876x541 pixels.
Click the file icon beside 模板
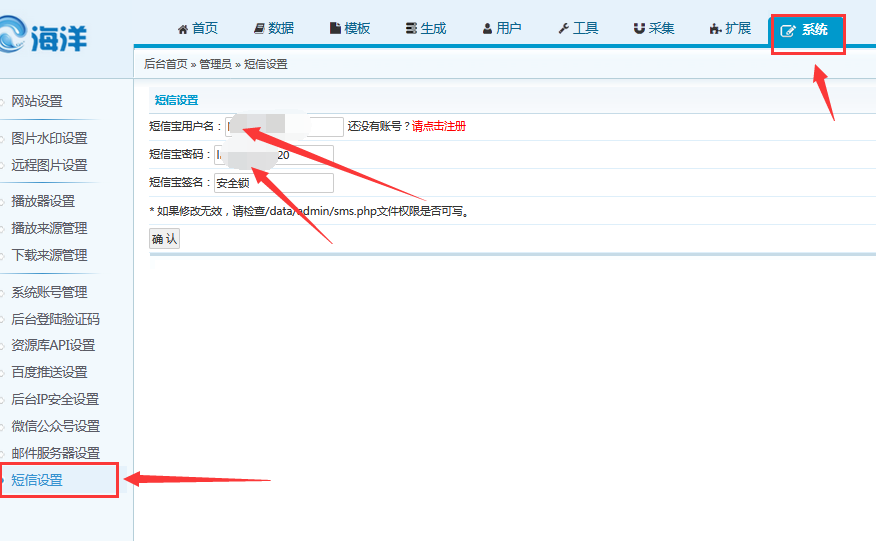click(x=335, y=29)
